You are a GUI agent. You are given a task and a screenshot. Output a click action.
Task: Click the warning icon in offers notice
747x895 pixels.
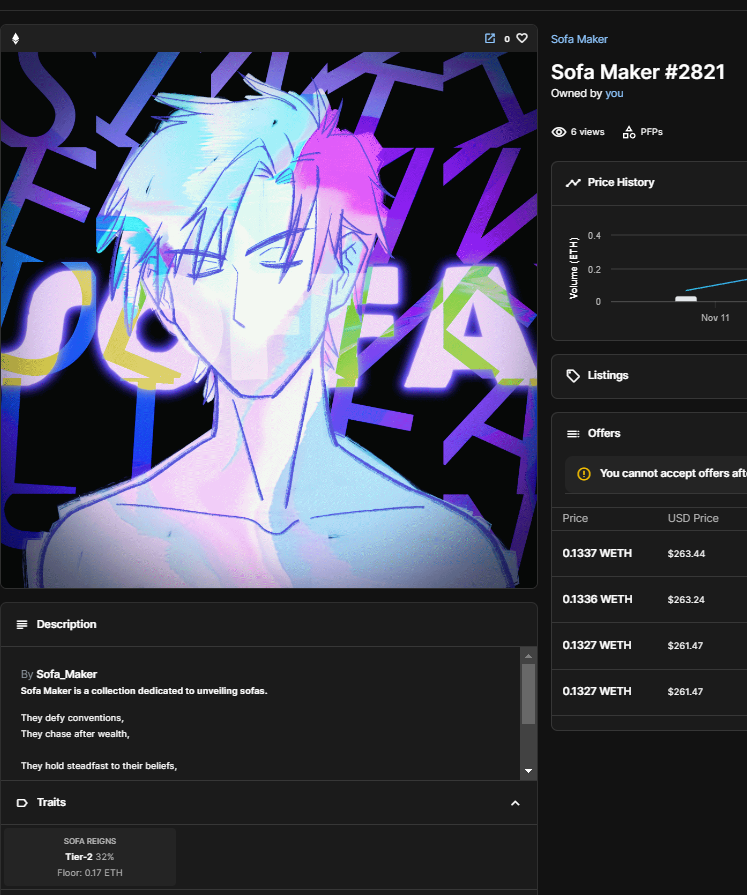pos(584,474)
